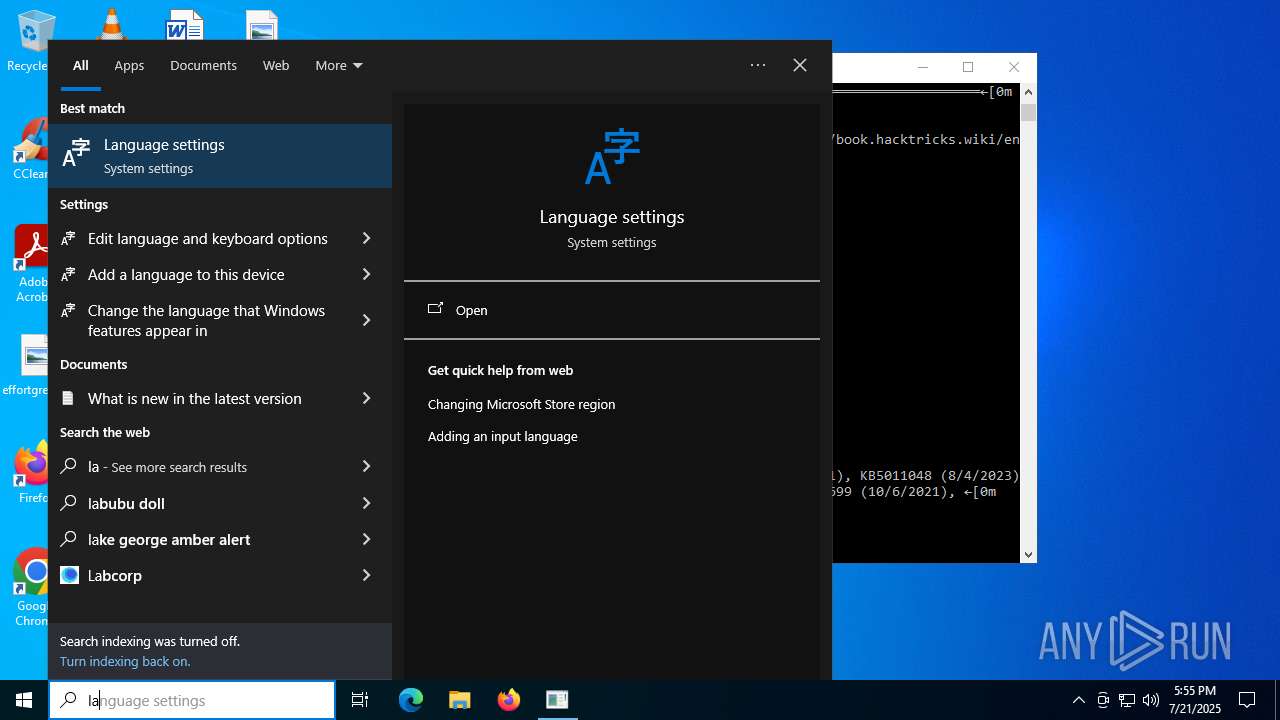Open the Google Chrome desktop icon

[32, 585]
